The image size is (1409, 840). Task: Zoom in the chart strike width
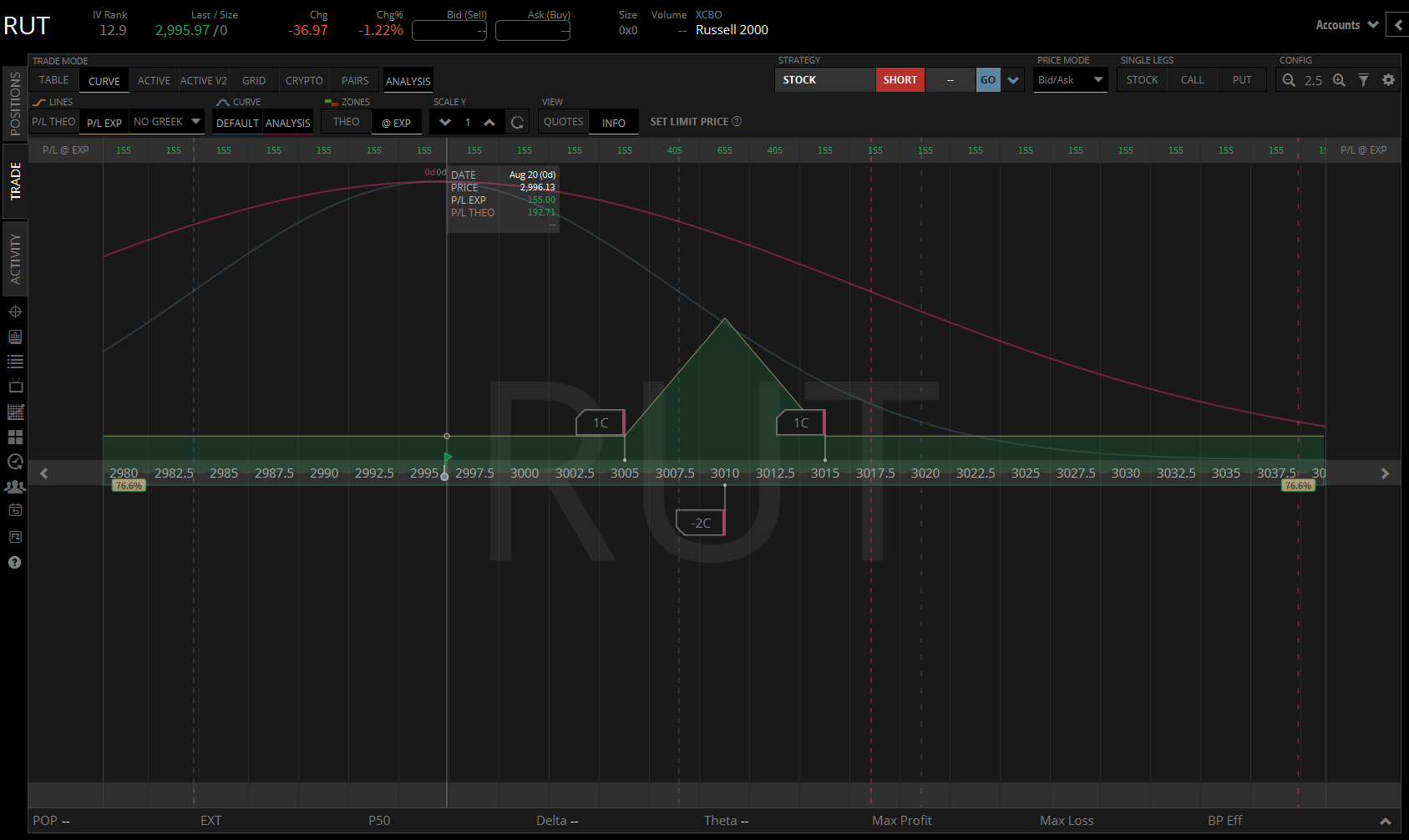click(1339, 80)
